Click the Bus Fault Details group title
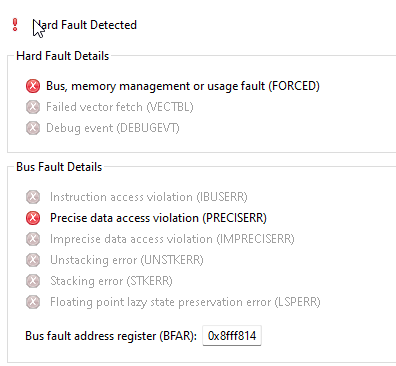The width and height of the screenshot is (396, 366). pos(59,167)
